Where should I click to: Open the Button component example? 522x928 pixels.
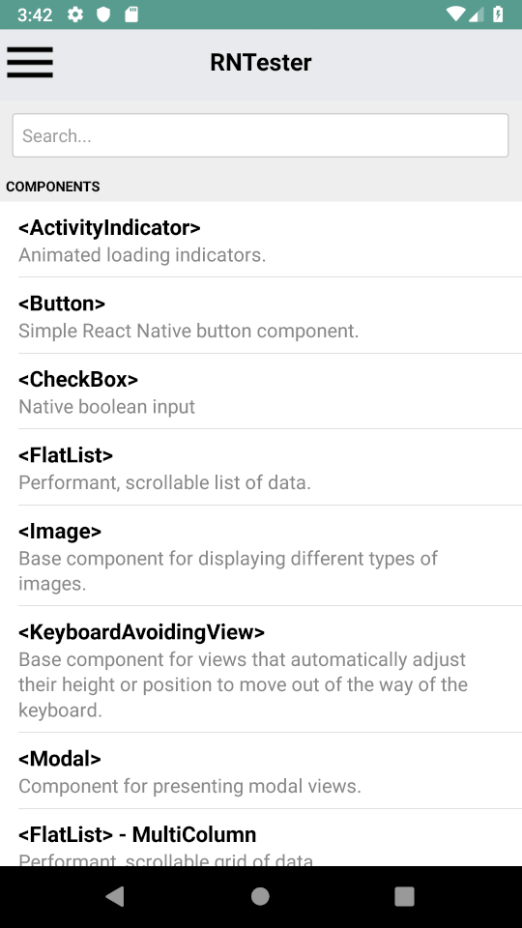tap(261, 315)
